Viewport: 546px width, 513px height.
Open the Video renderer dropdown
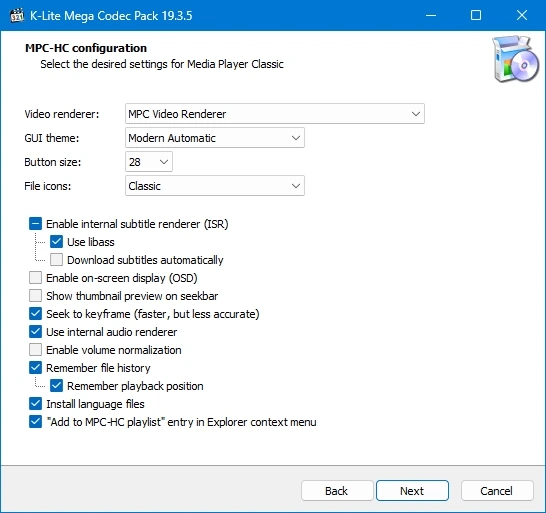275,114
